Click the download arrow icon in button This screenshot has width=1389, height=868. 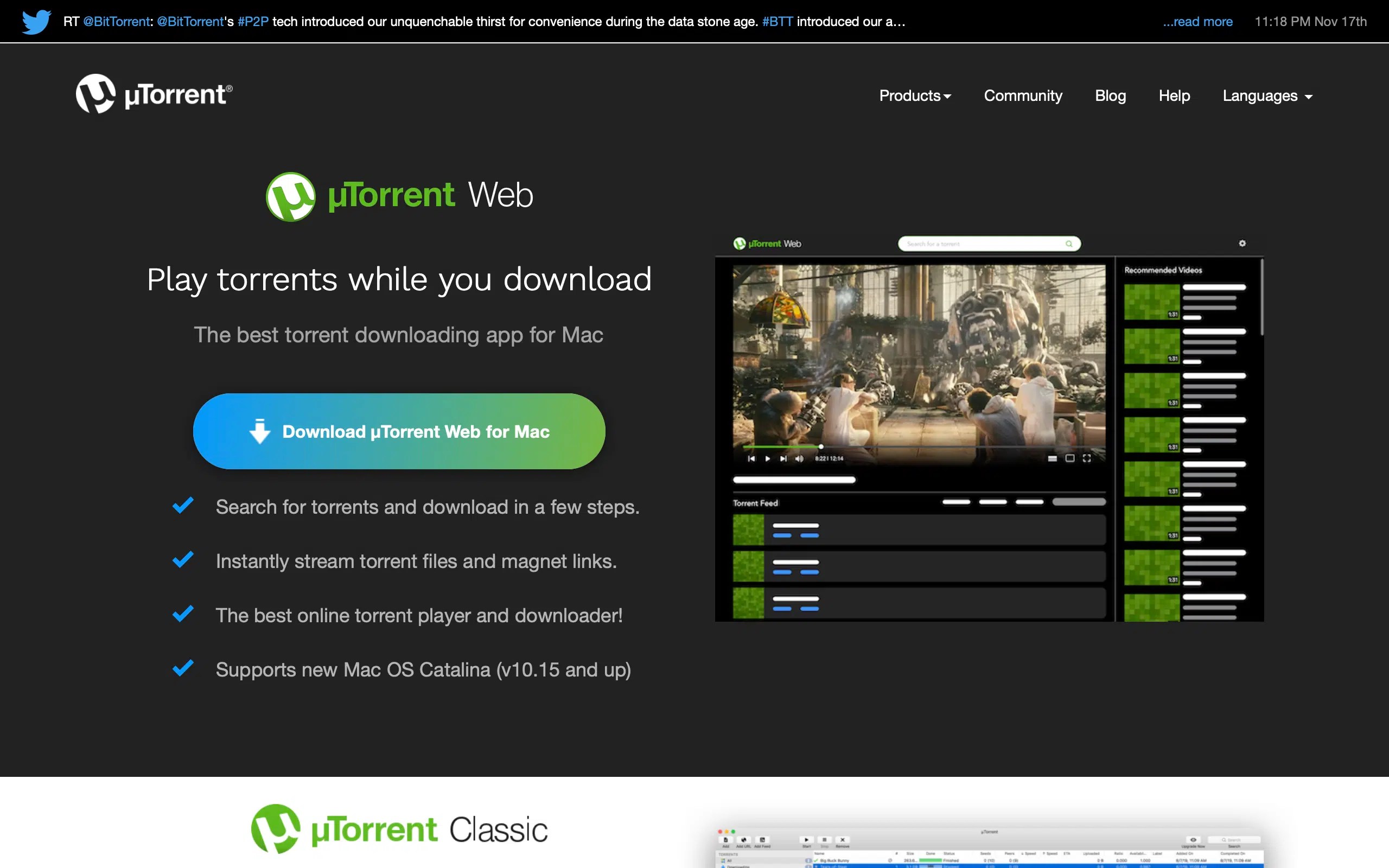pos(260,431)
